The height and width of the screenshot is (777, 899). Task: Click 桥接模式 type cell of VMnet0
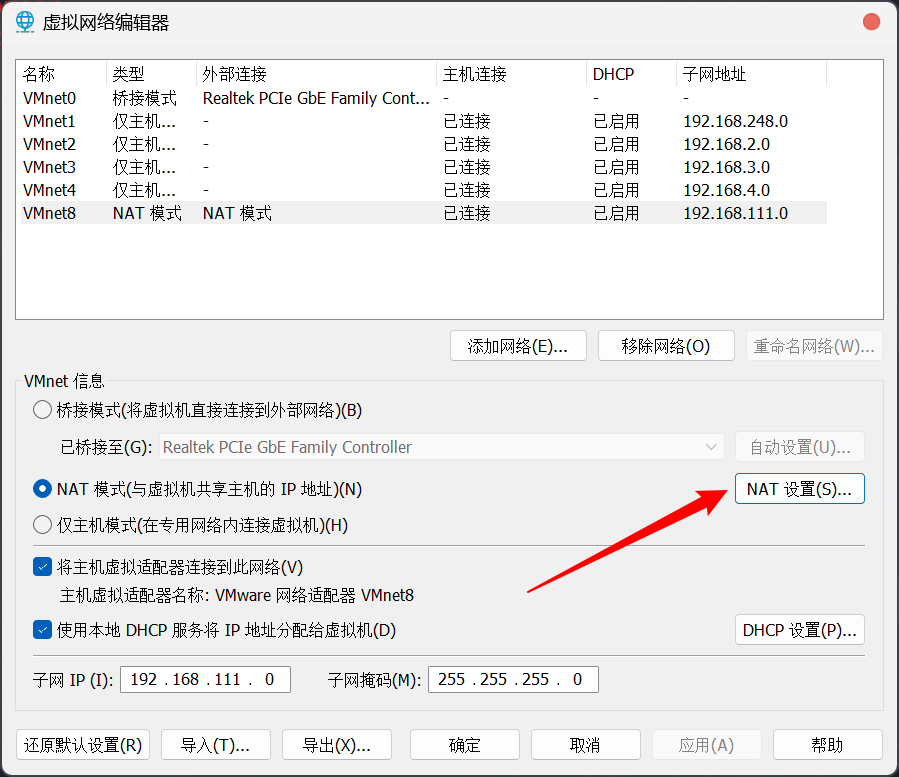pos(144,98)
